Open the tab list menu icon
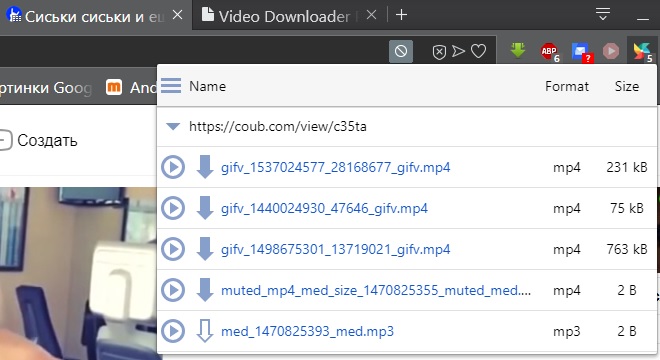The image size is (660, 360). coord(603,14)
